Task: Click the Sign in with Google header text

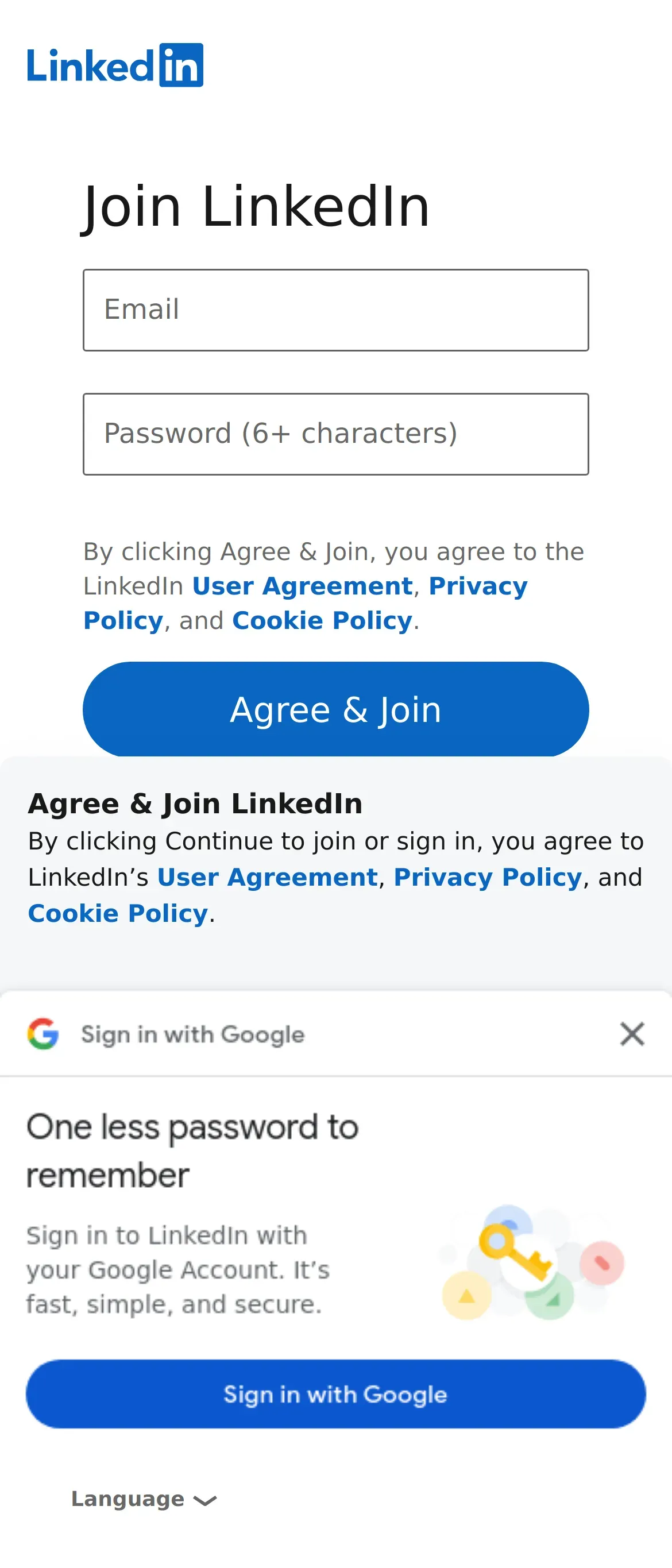Action: coord(193,1034)
